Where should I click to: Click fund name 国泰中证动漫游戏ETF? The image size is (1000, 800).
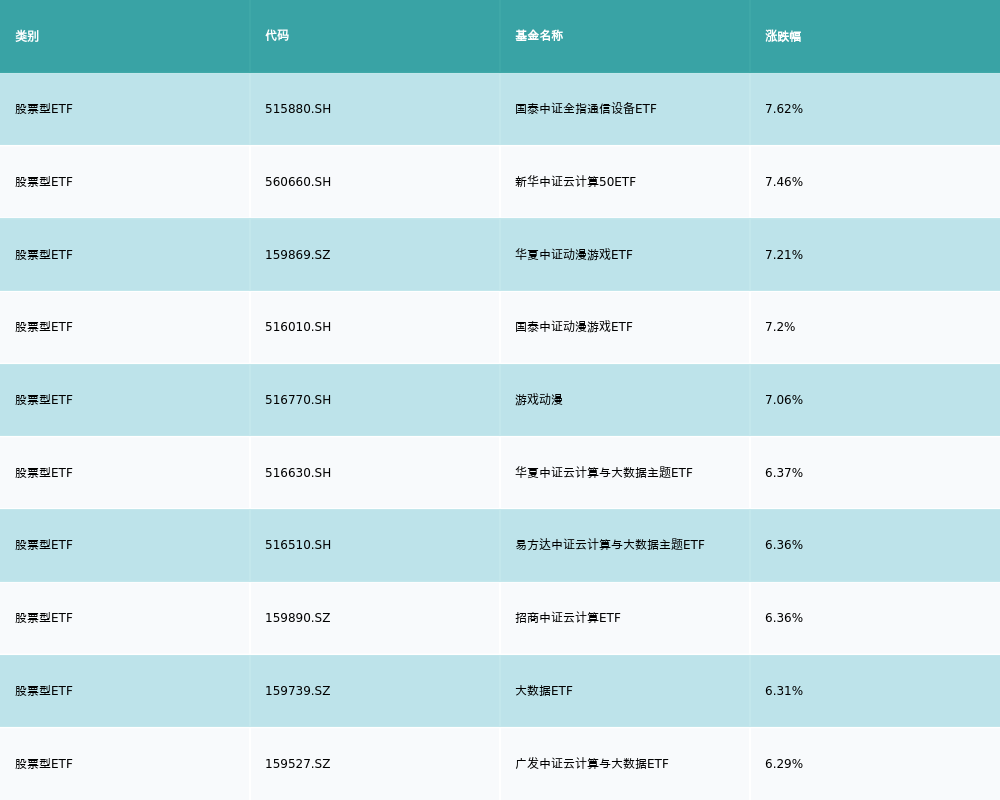point(574,327)
